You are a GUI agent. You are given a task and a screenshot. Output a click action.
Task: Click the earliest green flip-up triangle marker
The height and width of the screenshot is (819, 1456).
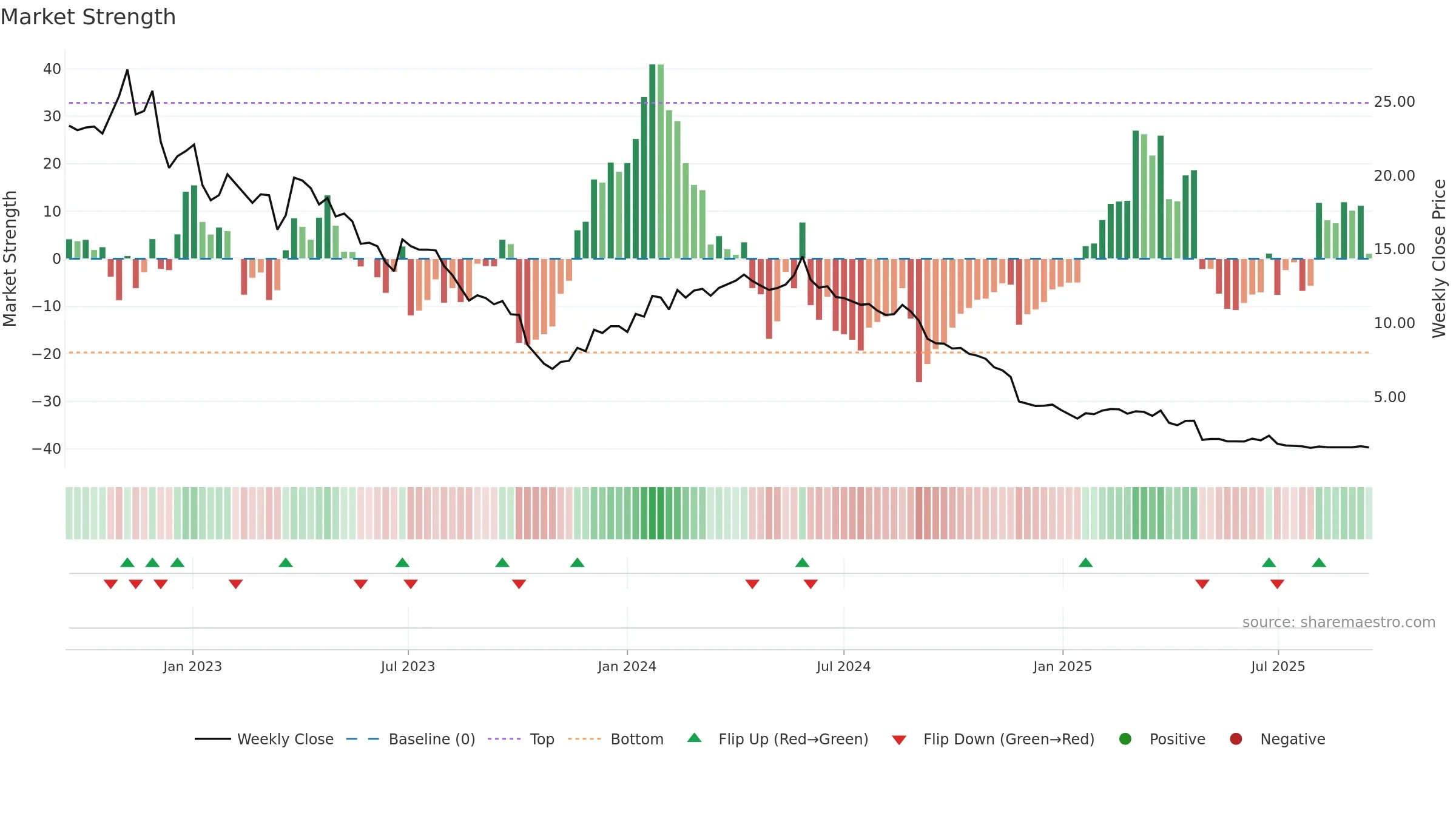[127, 563]
